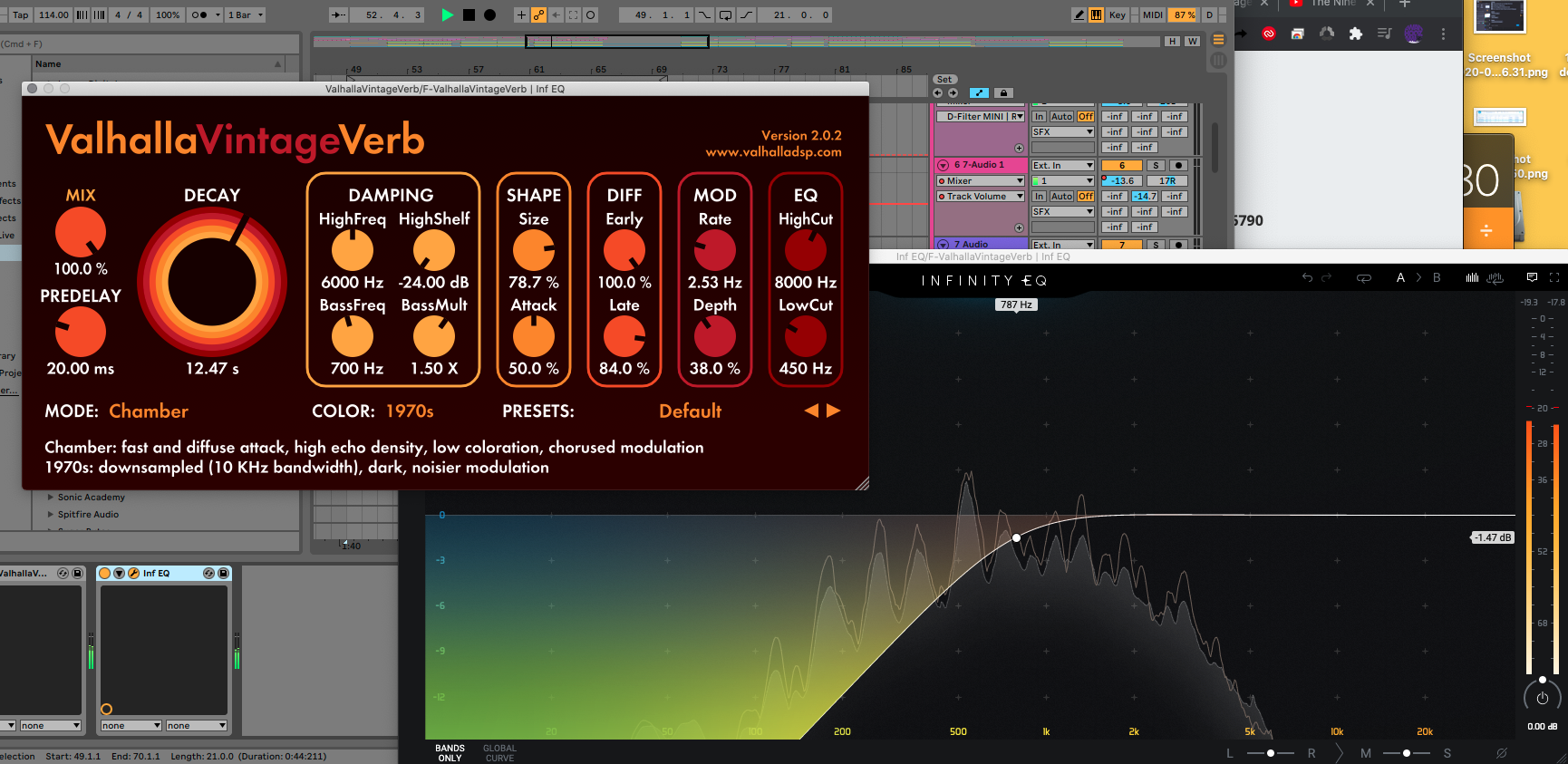Click the EQ HighCut knob
The width and height of the screenshot is (1568, 764).
tap(806, 250)
